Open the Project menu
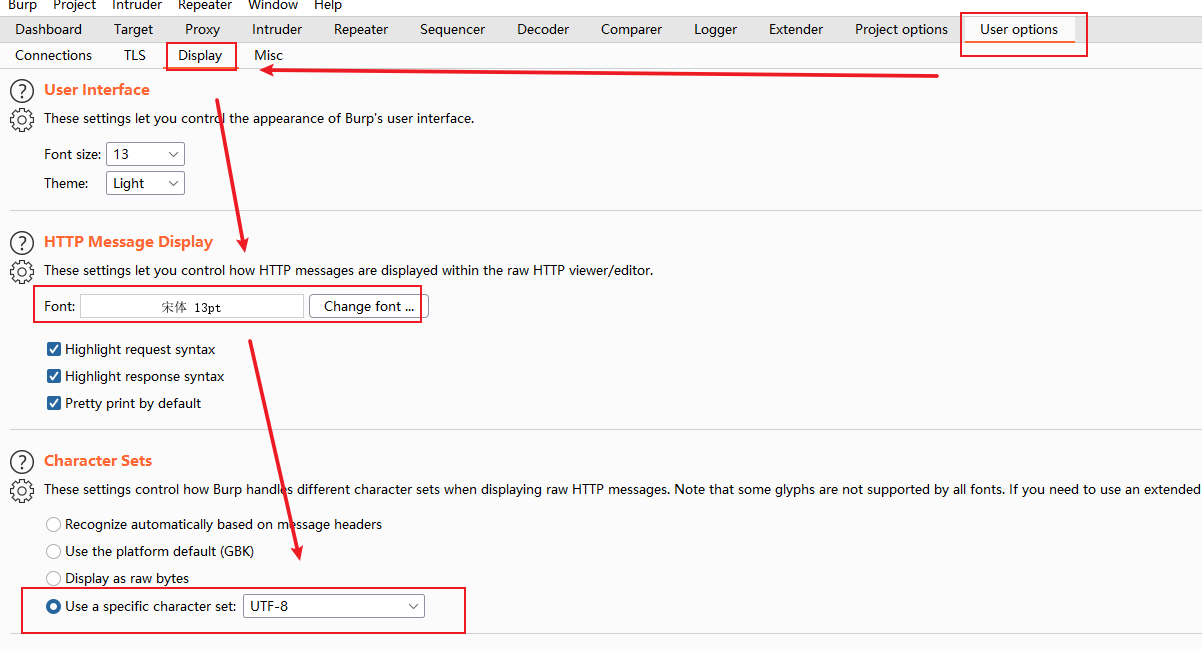Viewport: 1202px width, 649px height. pyautogui.click(x=74, y=5)
